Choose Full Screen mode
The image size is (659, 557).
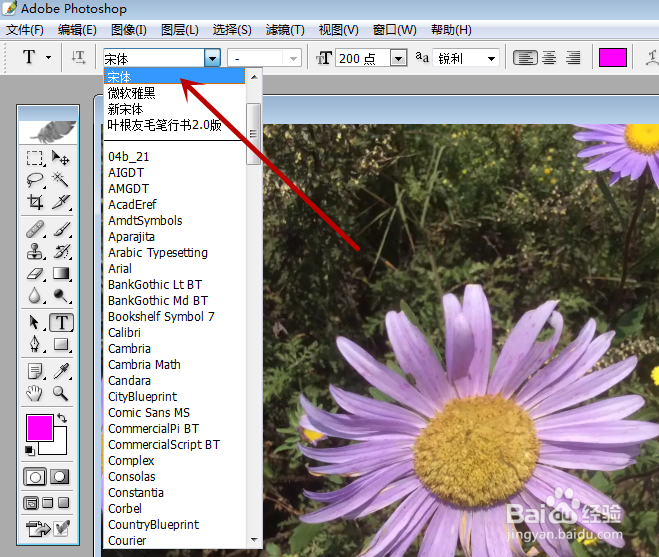pyautogui.click(x=63, y=503)
